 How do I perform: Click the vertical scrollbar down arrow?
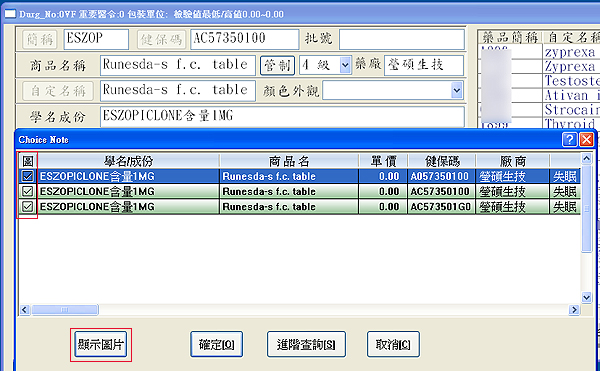click(586, 297)
